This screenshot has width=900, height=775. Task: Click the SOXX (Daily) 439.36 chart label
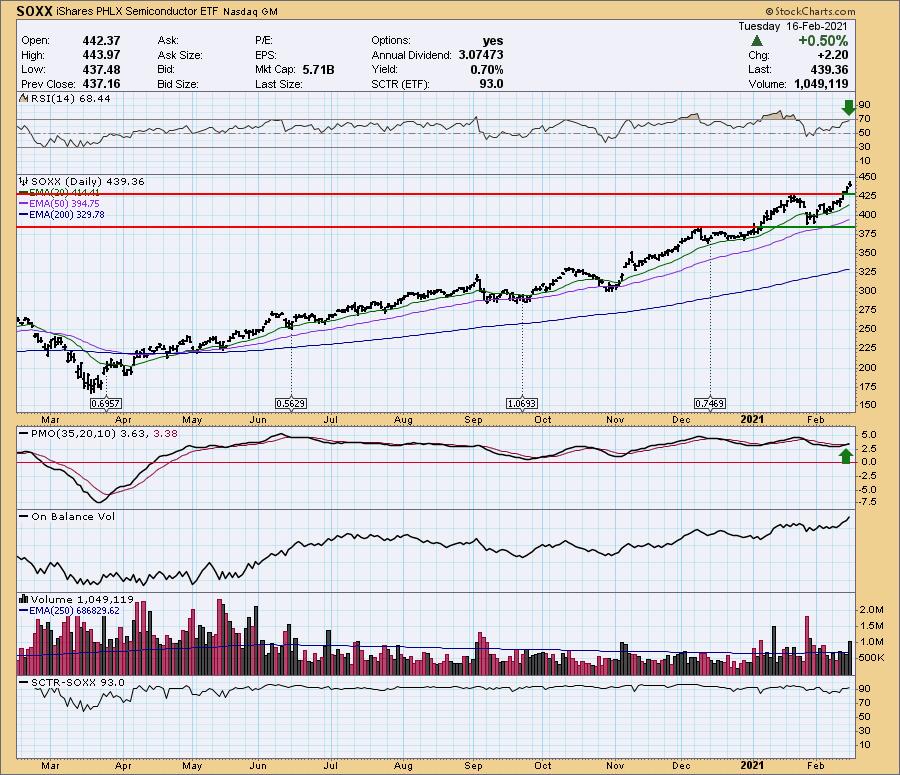coord(88,181)
